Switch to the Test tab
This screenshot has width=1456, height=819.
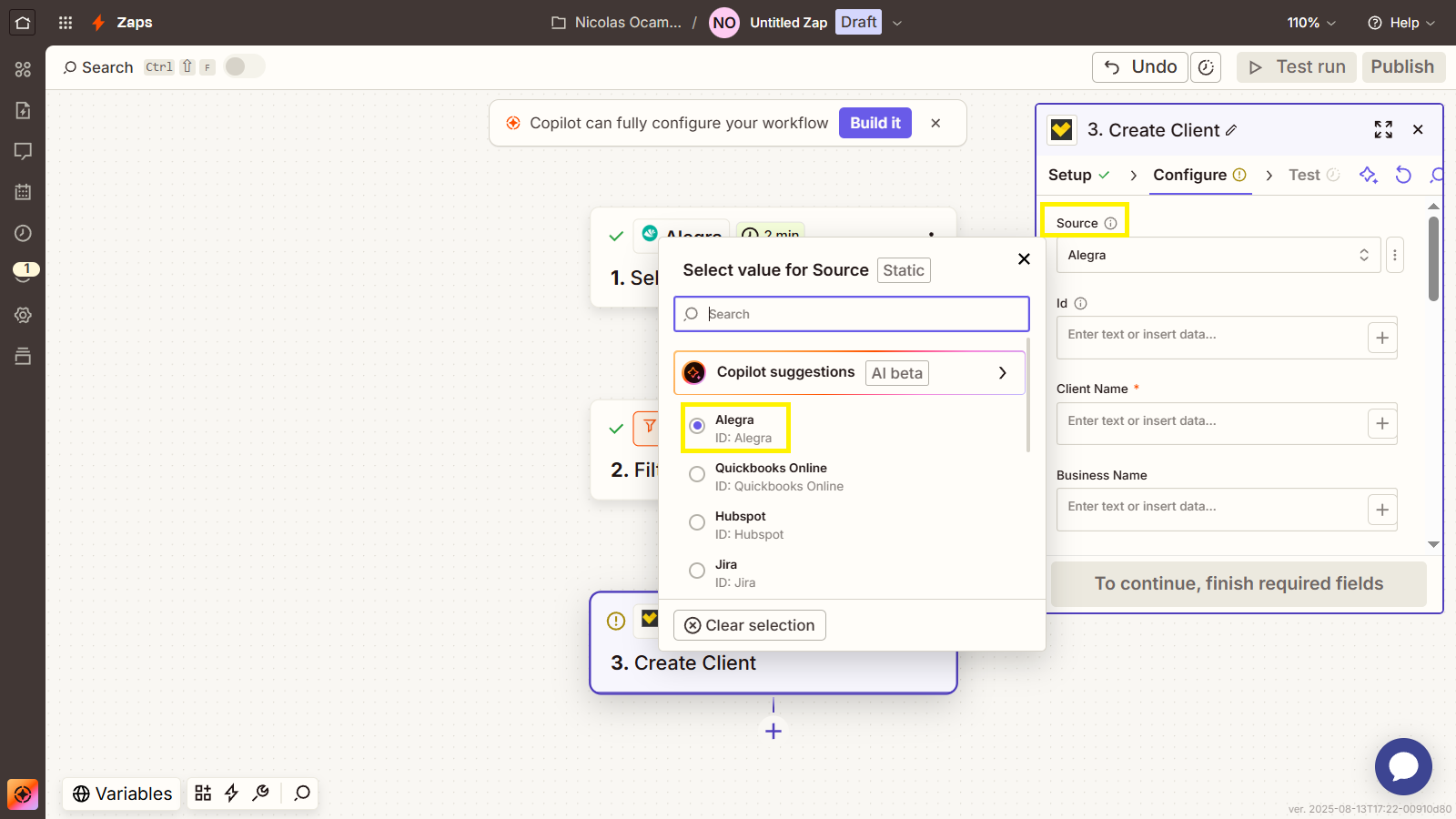pyautogui.click(x=1314, y=175)
